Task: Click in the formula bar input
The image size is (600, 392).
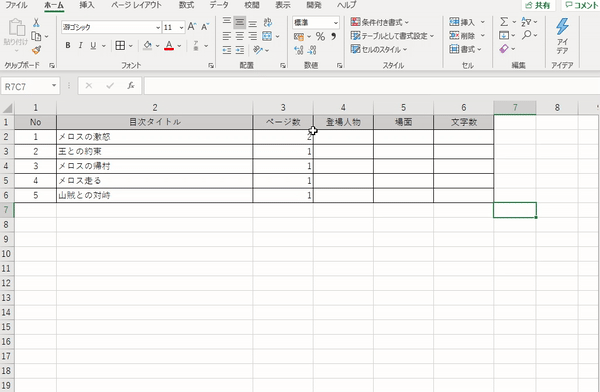Action: click(x=371, y=86)
